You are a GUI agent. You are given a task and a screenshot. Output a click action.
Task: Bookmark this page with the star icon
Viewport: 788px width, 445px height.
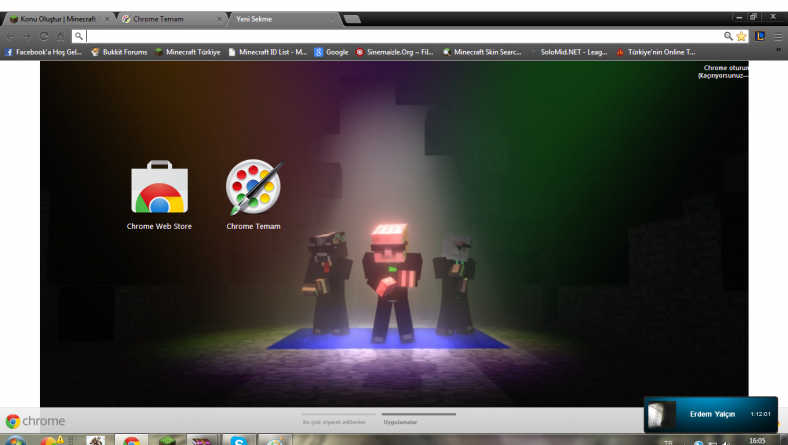click(x=741, y=36)
